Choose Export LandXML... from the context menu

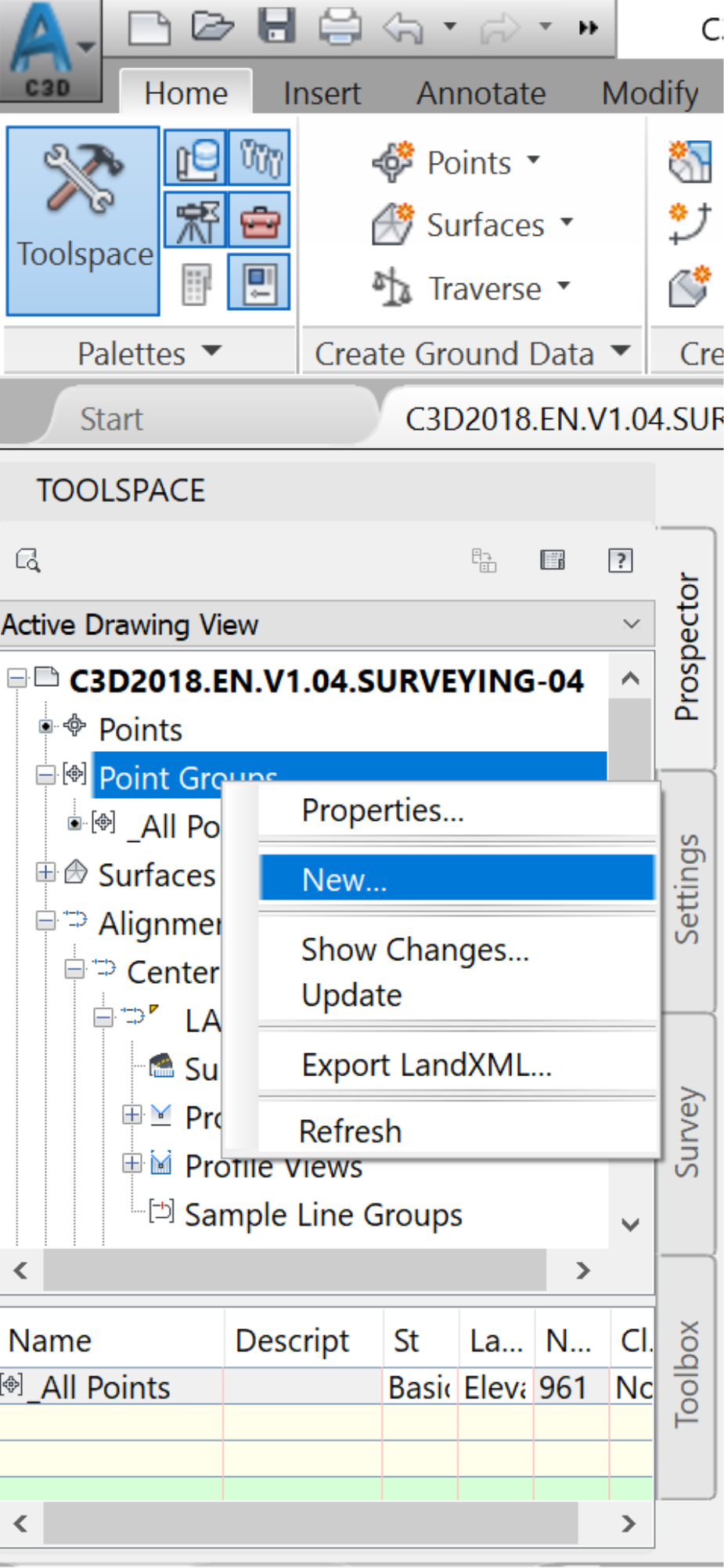(x=457, y=1064)
